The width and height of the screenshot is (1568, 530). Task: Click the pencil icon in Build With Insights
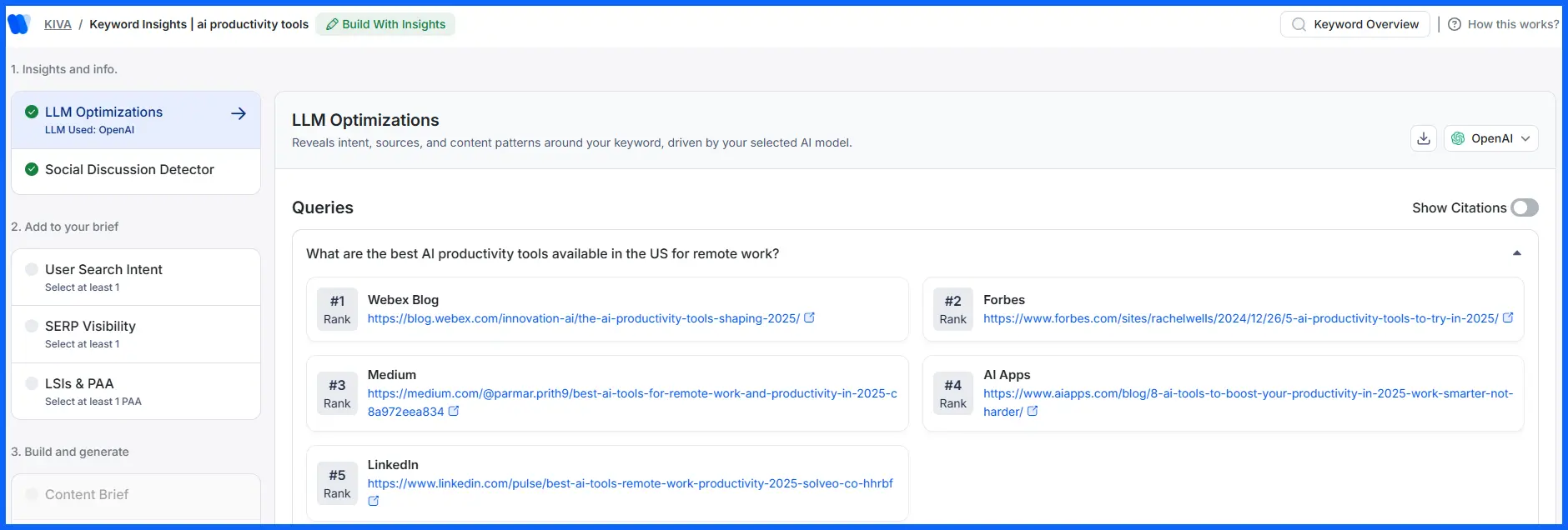pyautogui.click(x=332, y=24)
